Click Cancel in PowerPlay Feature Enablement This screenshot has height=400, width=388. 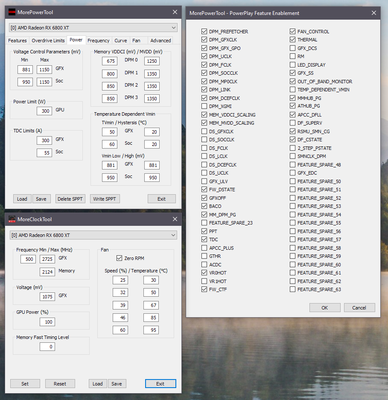click(359, 308)
